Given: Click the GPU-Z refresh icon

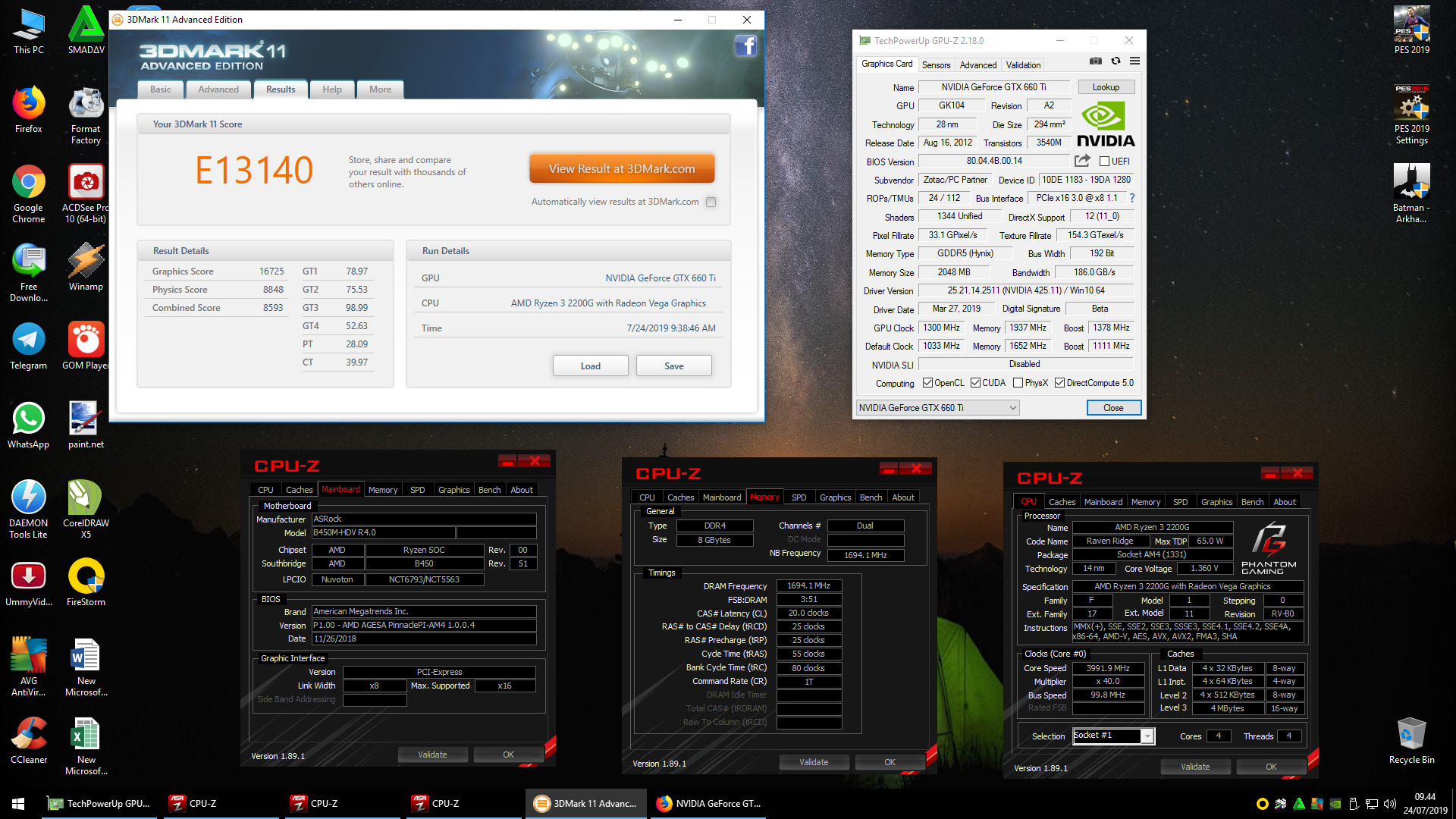Looking at the screenshot, I should pyautogui.click(x=1116, y=61).
